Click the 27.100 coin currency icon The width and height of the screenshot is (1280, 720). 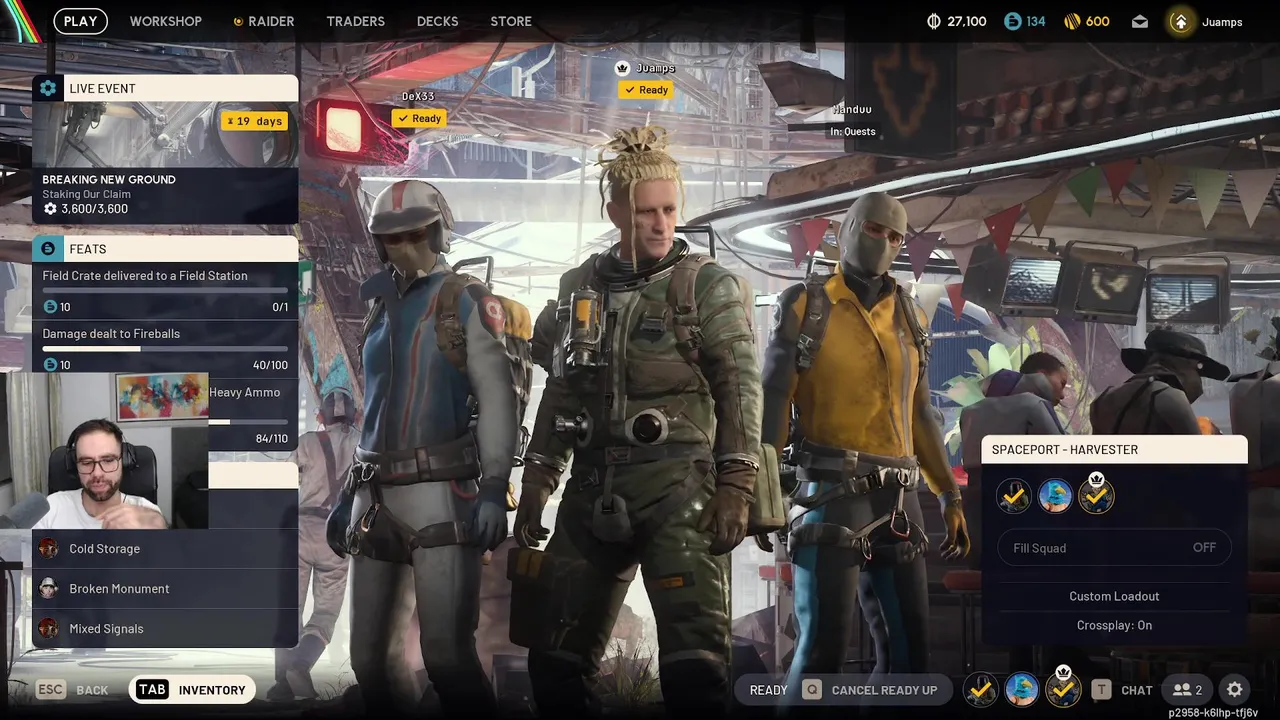tap(934, 21)
